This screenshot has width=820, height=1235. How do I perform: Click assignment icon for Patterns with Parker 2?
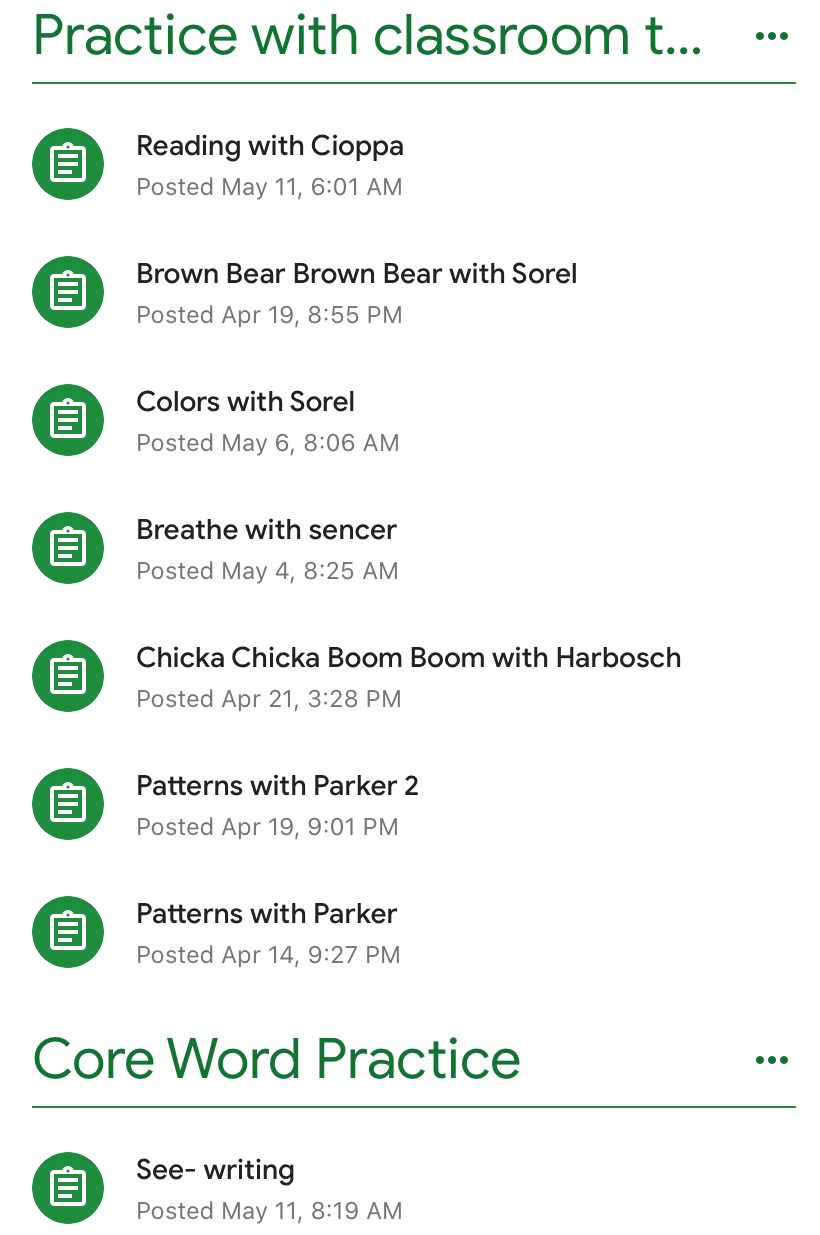point(68,804)
